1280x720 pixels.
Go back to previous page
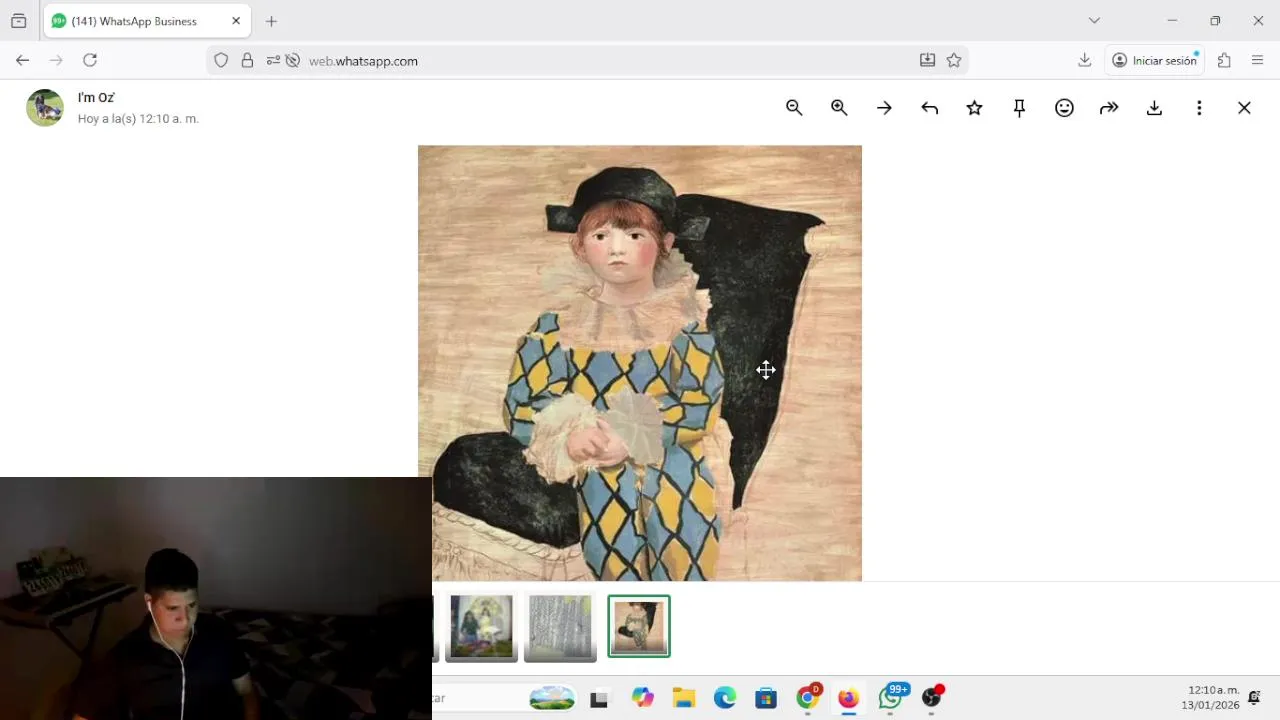[x=22, y=60]
